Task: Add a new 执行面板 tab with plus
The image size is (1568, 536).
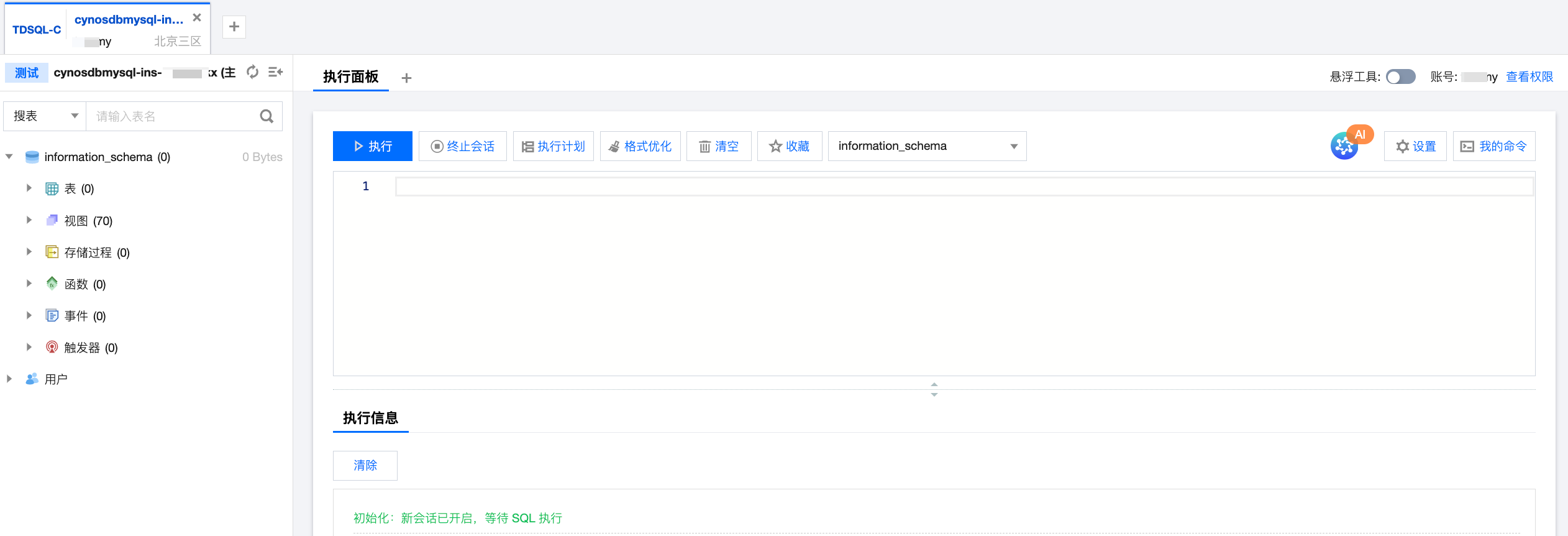Action: 406,78
